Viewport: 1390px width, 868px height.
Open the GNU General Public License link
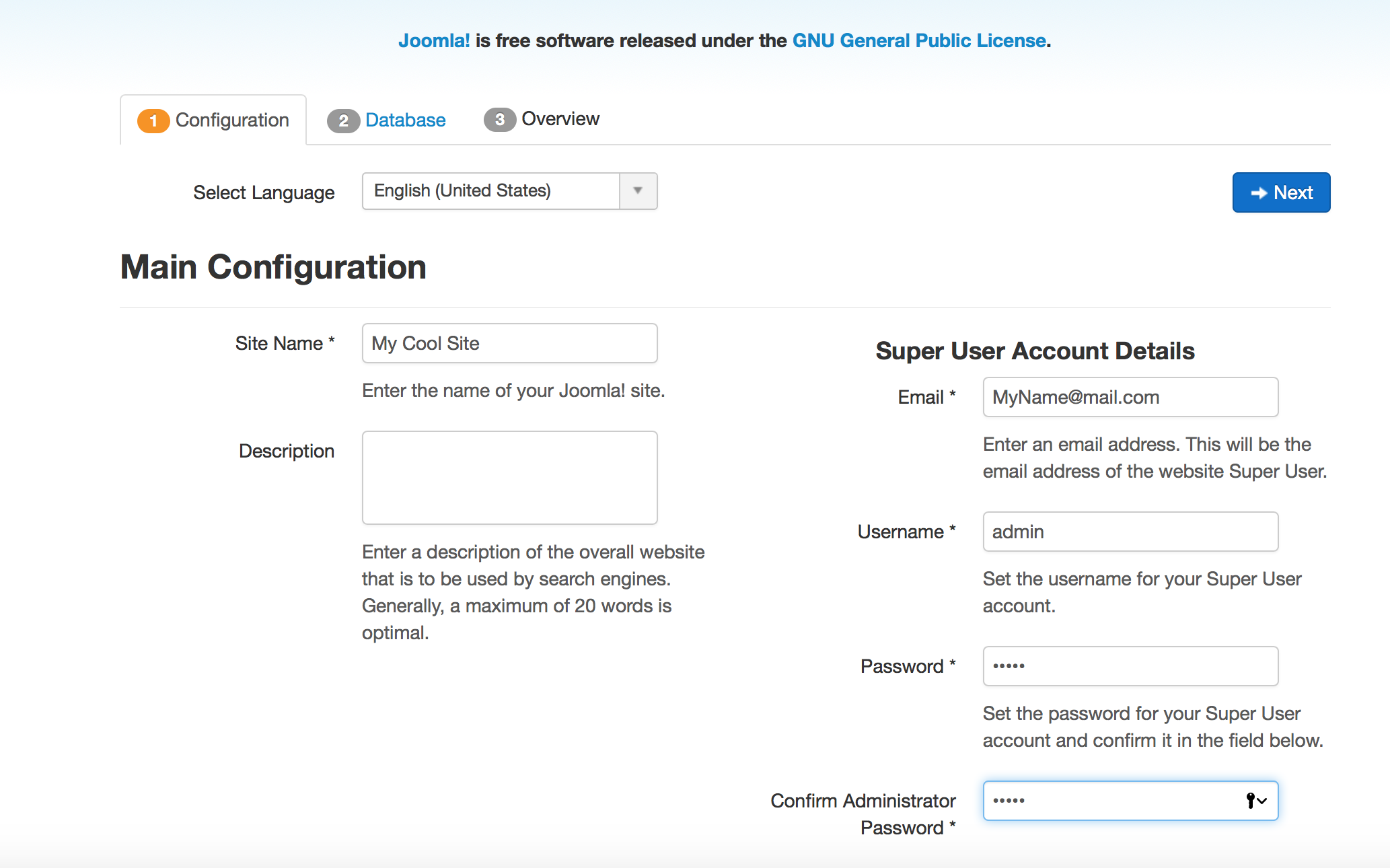tap(919, 40)
